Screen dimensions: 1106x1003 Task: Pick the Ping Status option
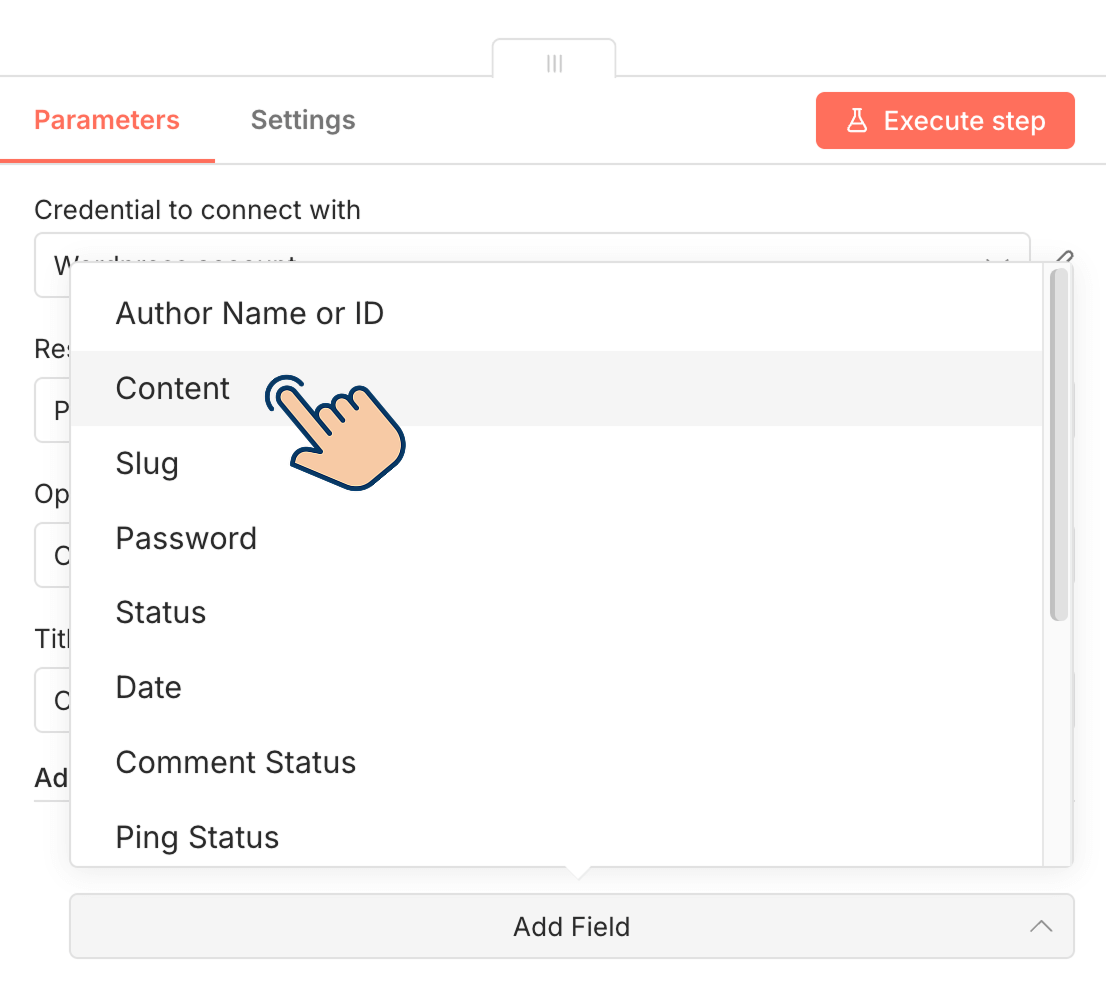[x=197, y=837]
